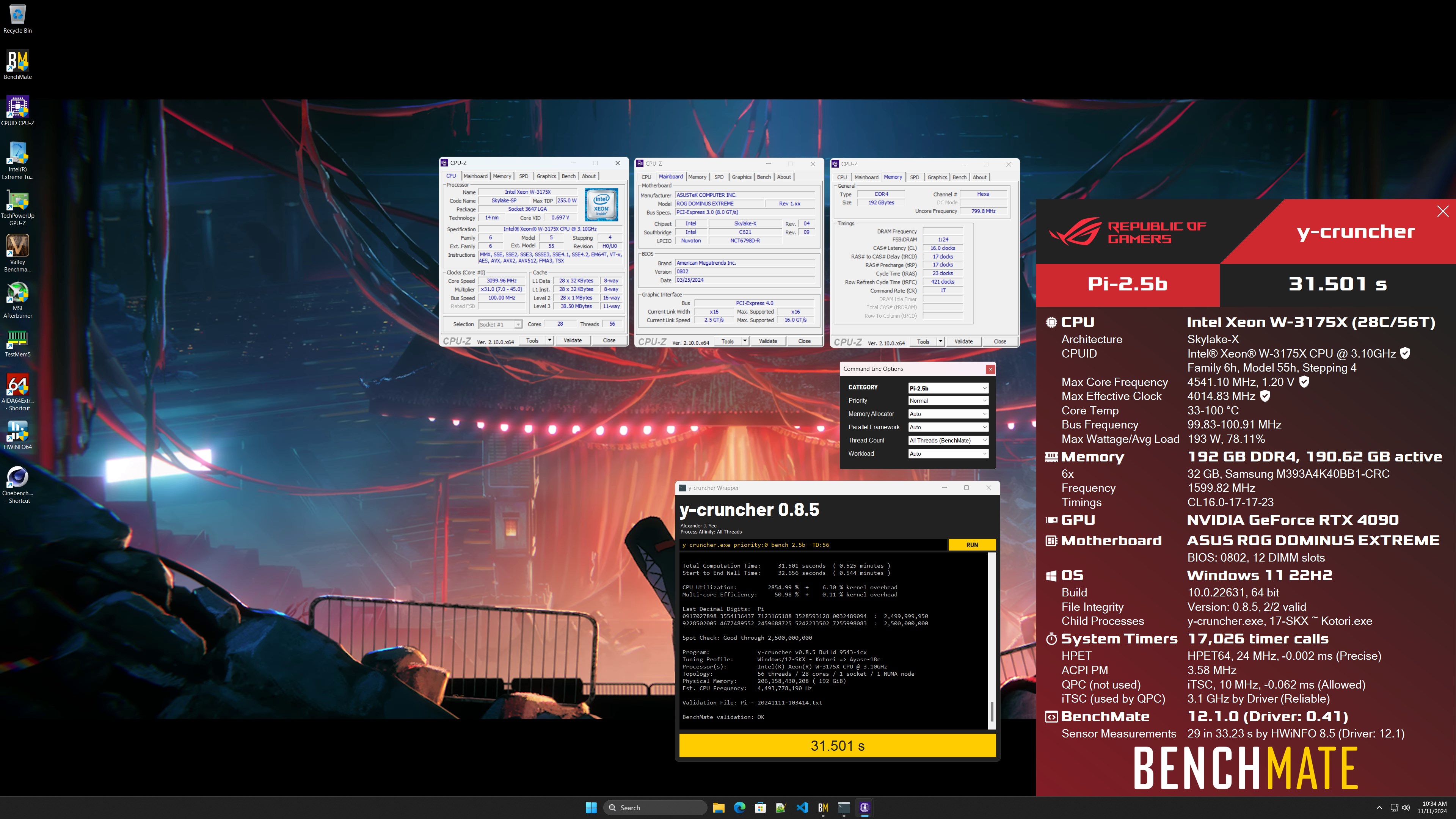Click the terminal window taskbar icon

(844, 808)
